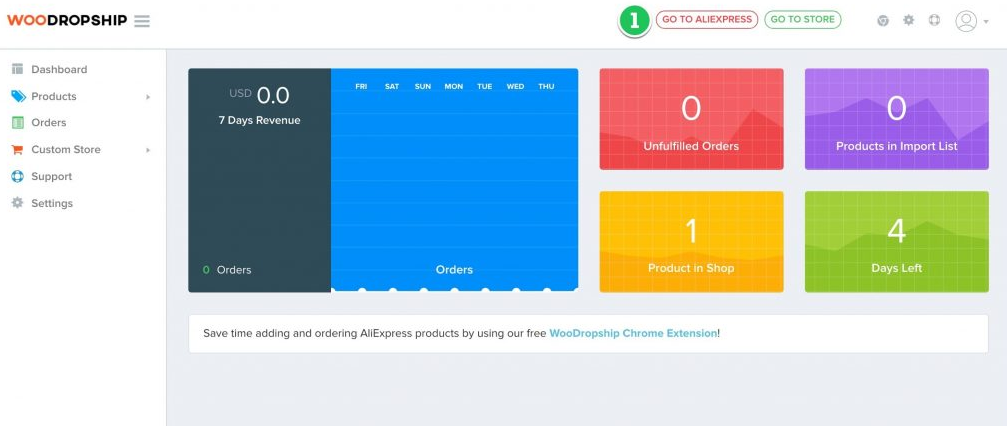The height and width of the screenshot is (426, 1007).
Task: Click the USD 0.0 revenue value
Action: coord(259,96)
